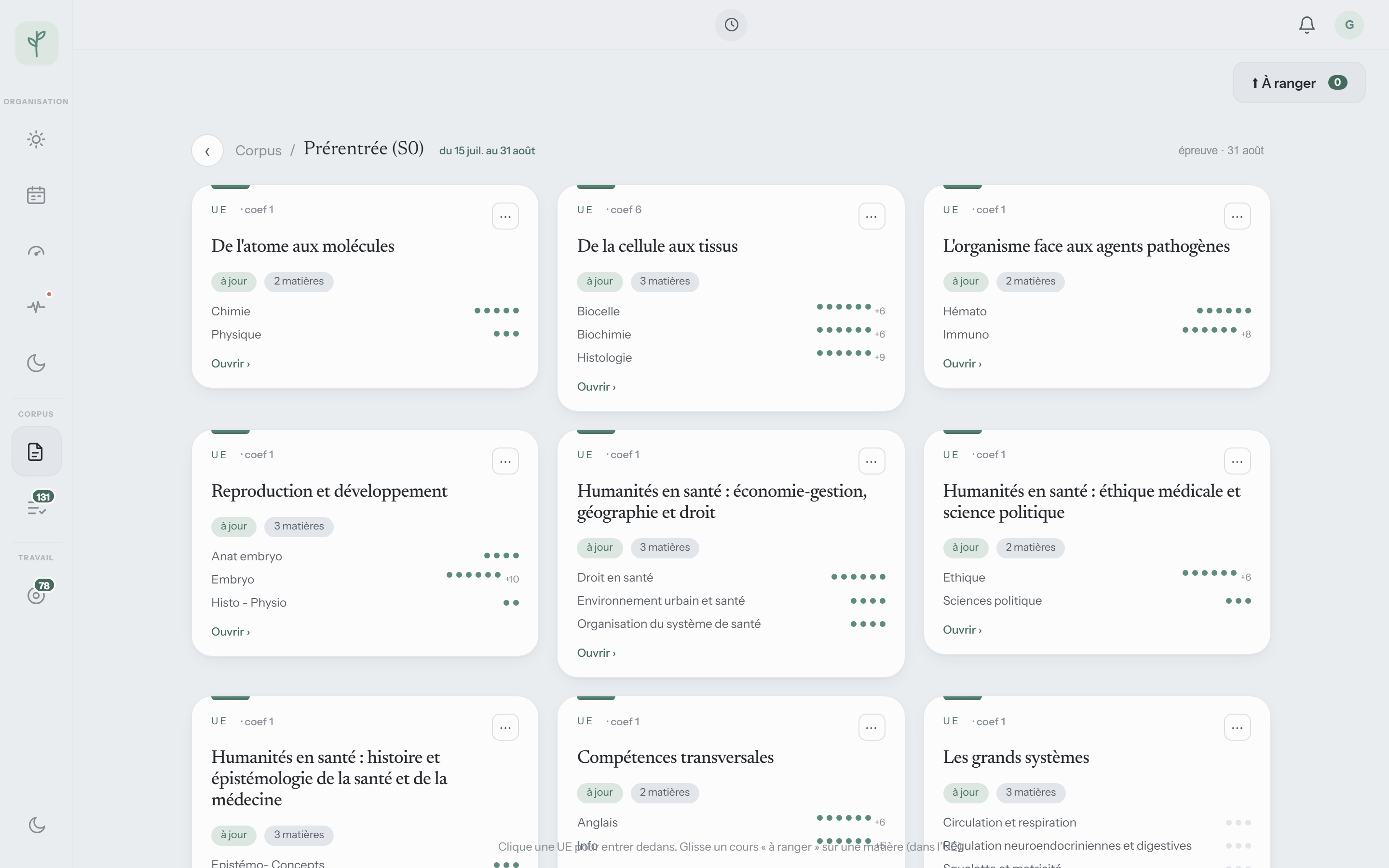The height and width of the screenshot is (868, 1389).
Task: Open the pulse activity sidebar icon
Action: [x=36, y=307]
